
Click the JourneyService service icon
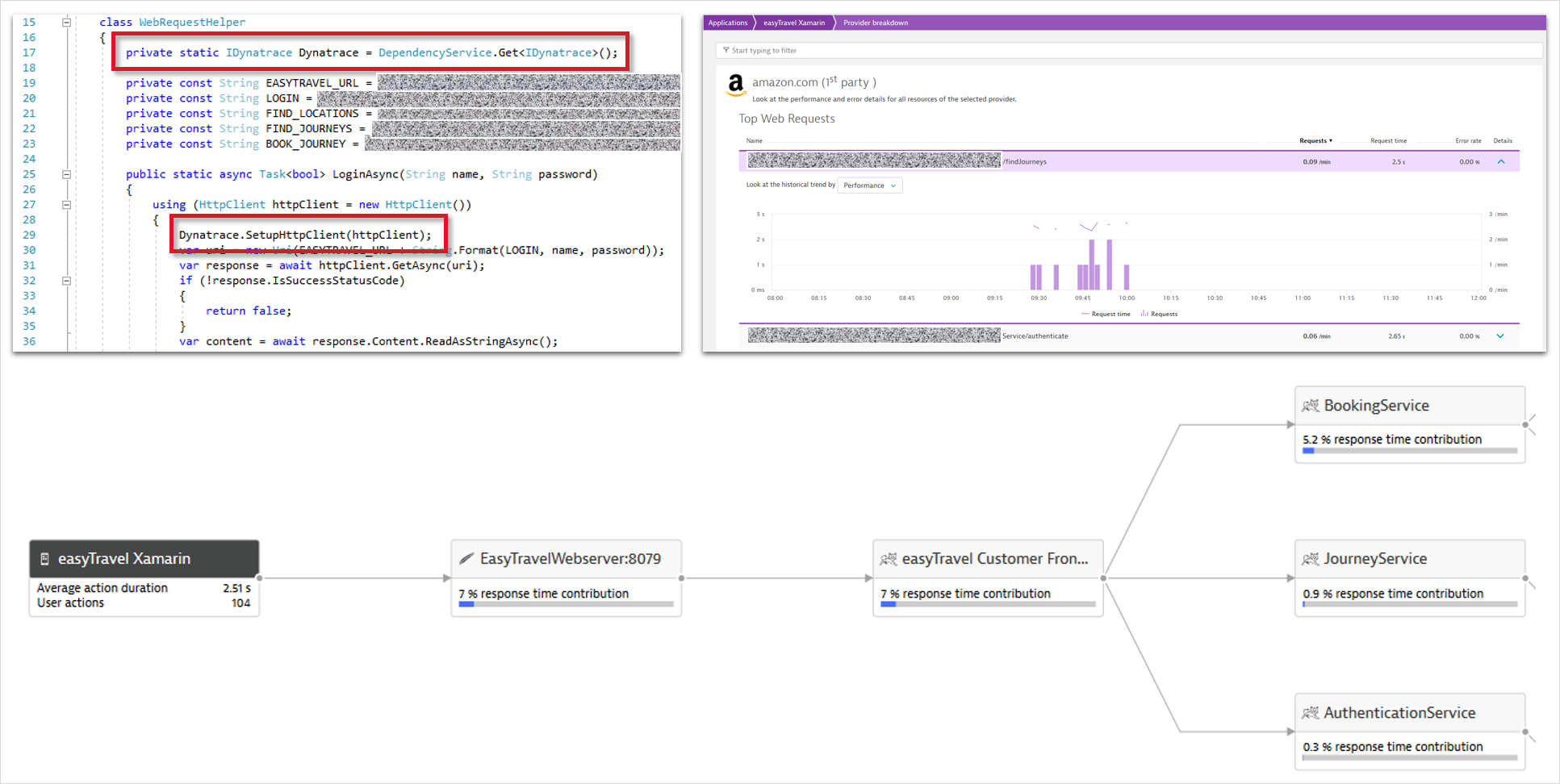pos(1311,559)
